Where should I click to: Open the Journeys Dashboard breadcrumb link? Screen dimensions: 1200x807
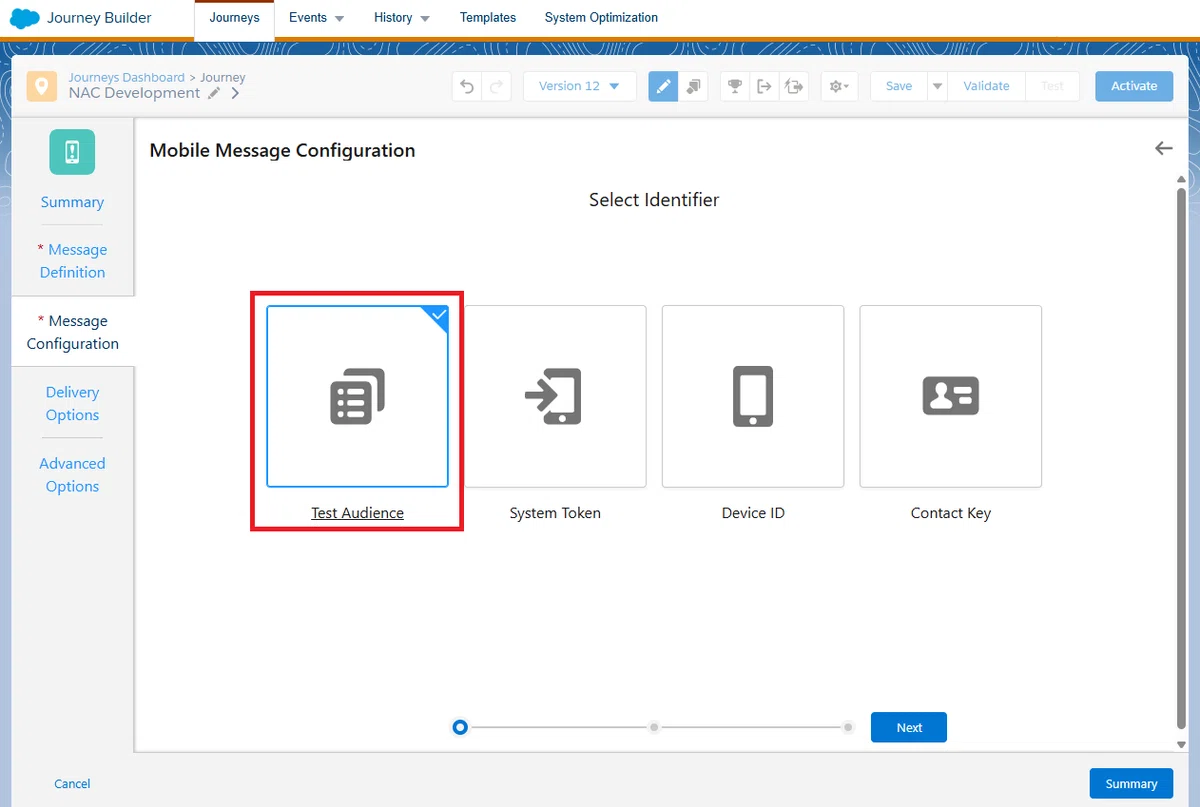tap(126, 77)
